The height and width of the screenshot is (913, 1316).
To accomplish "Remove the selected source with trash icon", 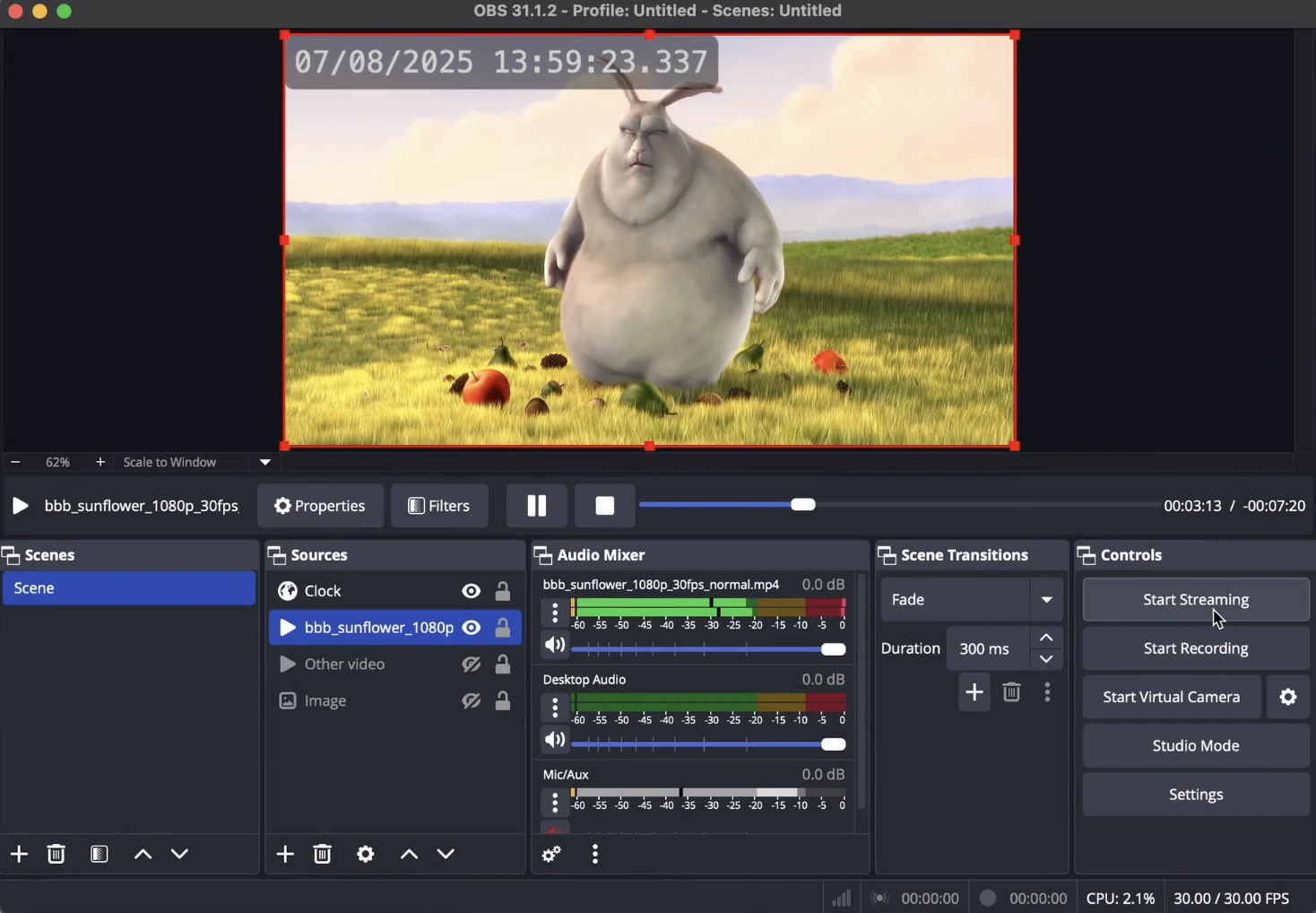I will (323, 854).
